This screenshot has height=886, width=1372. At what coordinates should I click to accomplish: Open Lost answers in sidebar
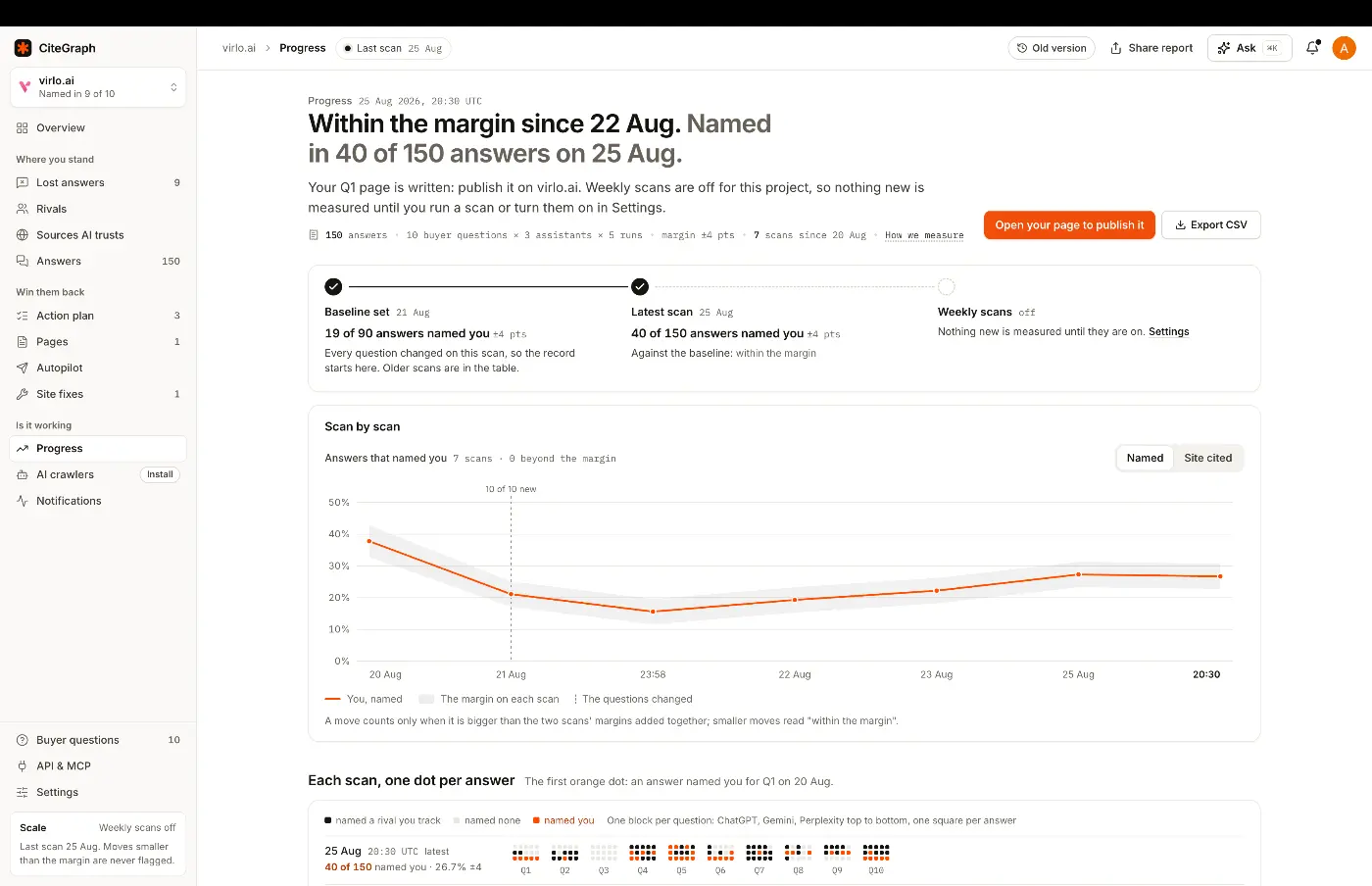[x=98, y=182]
